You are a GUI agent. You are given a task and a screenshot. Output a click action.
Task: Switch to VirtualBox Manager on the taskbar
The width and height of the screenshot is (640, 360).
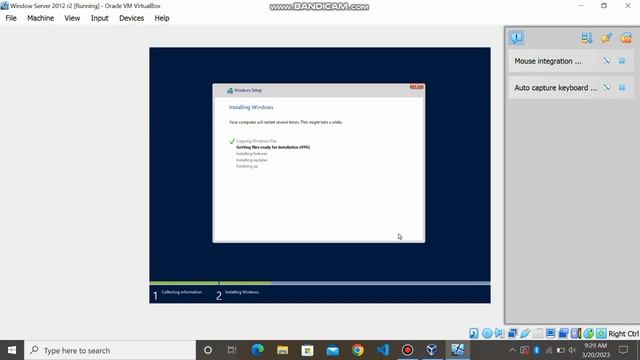click(x=432, y=350)
